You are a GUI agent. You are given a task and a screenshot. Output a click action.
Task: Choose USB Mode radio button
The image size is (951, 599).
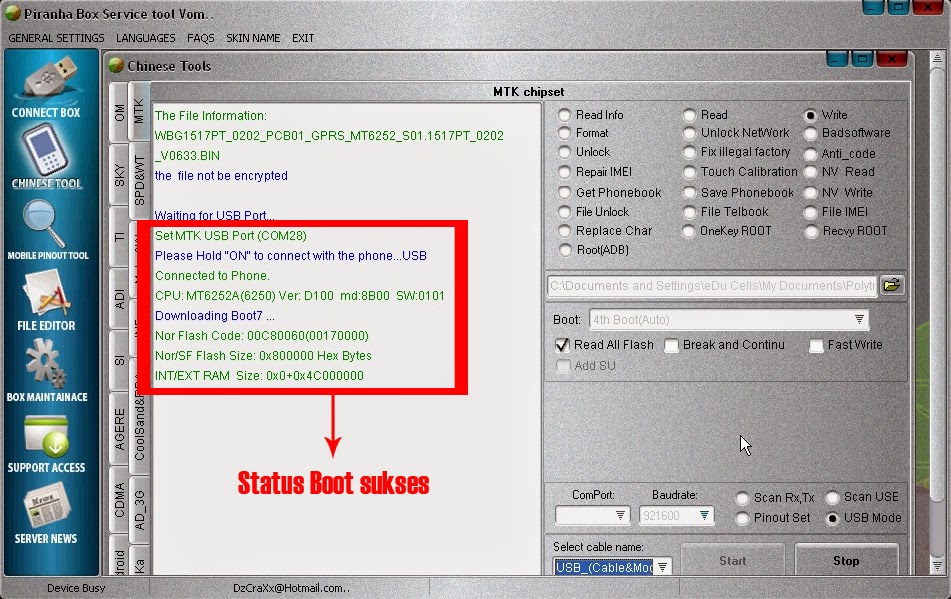833,518
